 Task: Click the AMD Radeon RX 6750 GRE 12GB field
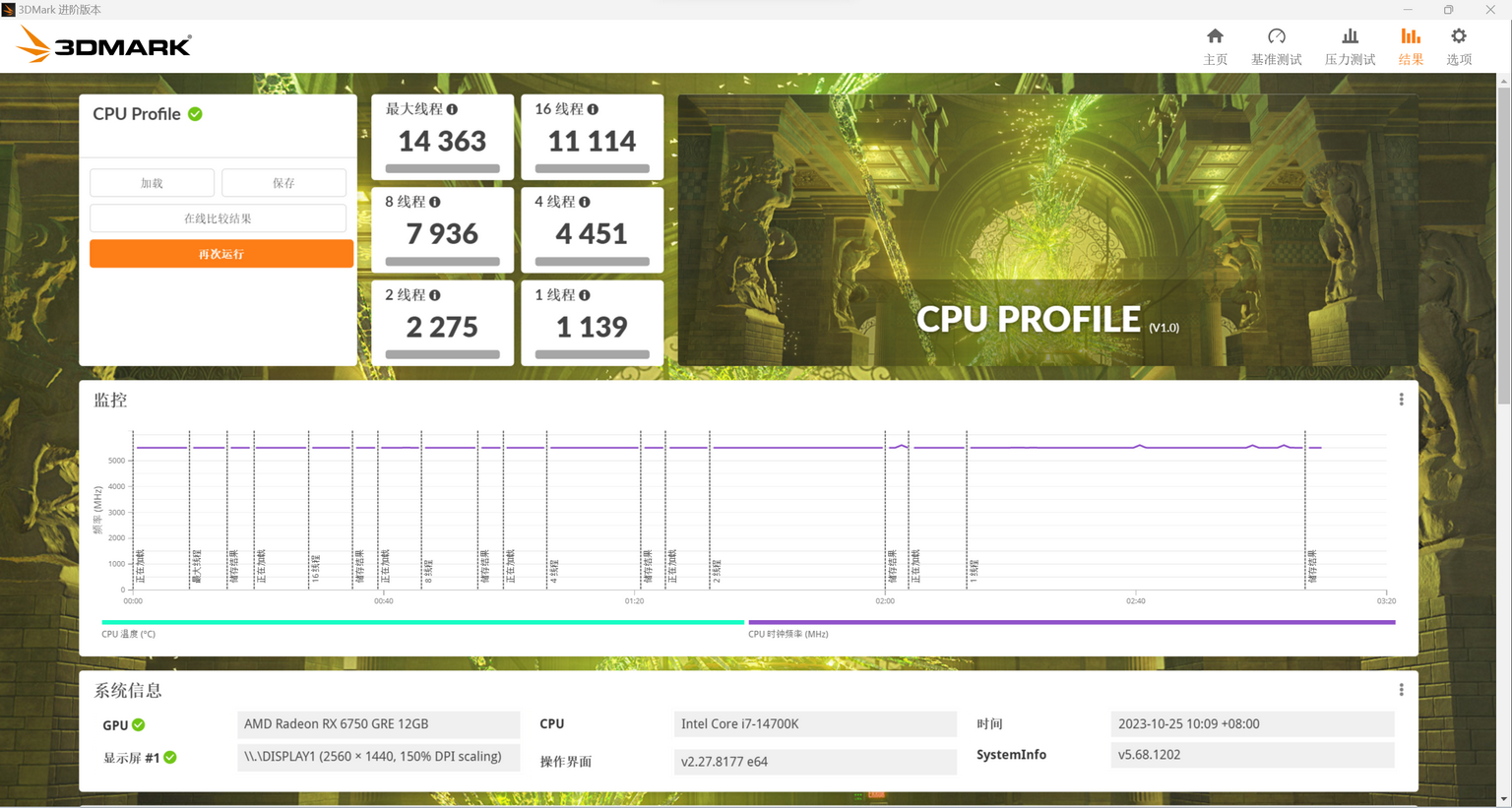(x=378, y=724)
